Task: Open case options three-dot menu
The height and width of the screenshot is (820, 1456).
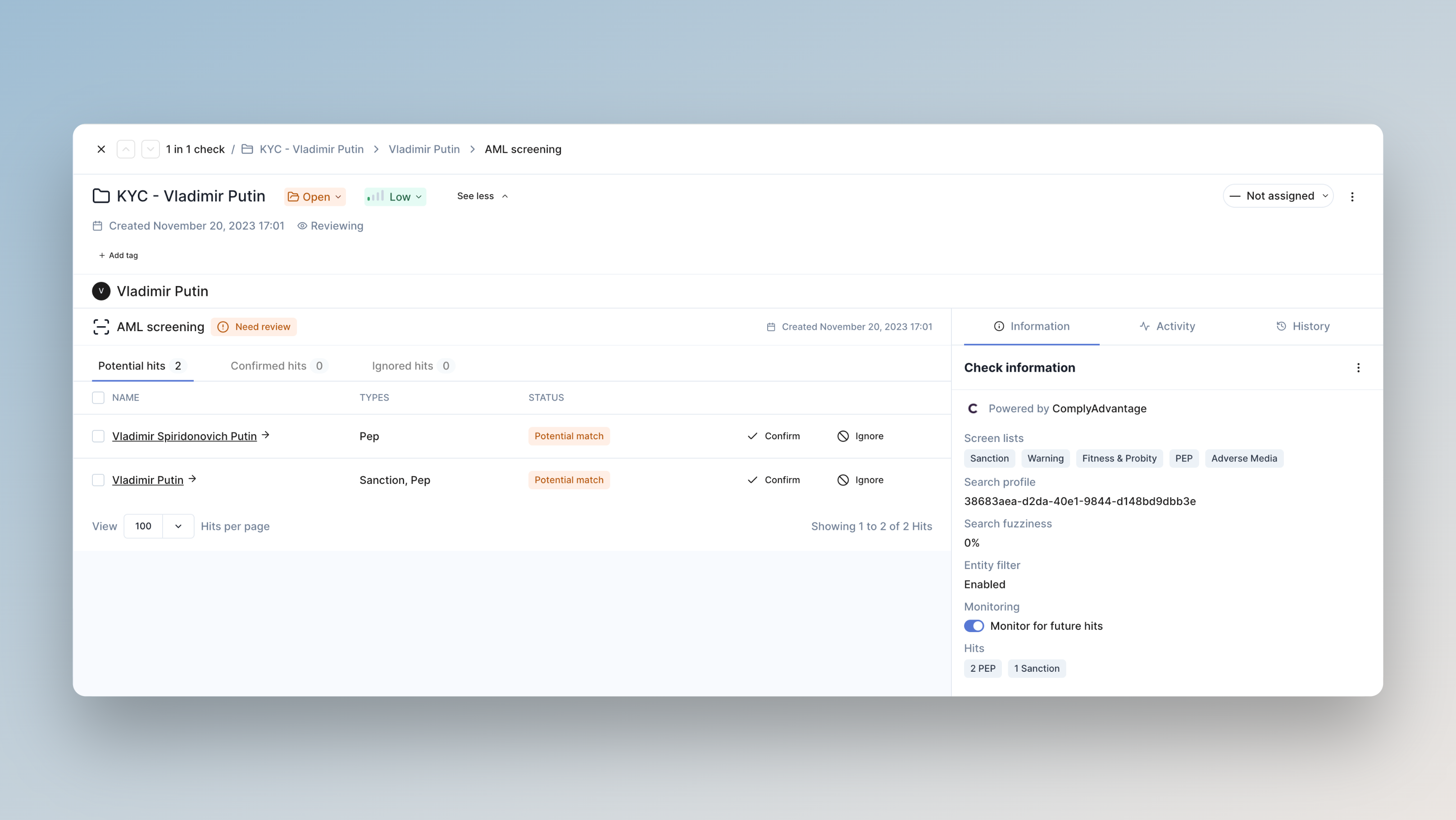Action: (x=1352, y=196)
